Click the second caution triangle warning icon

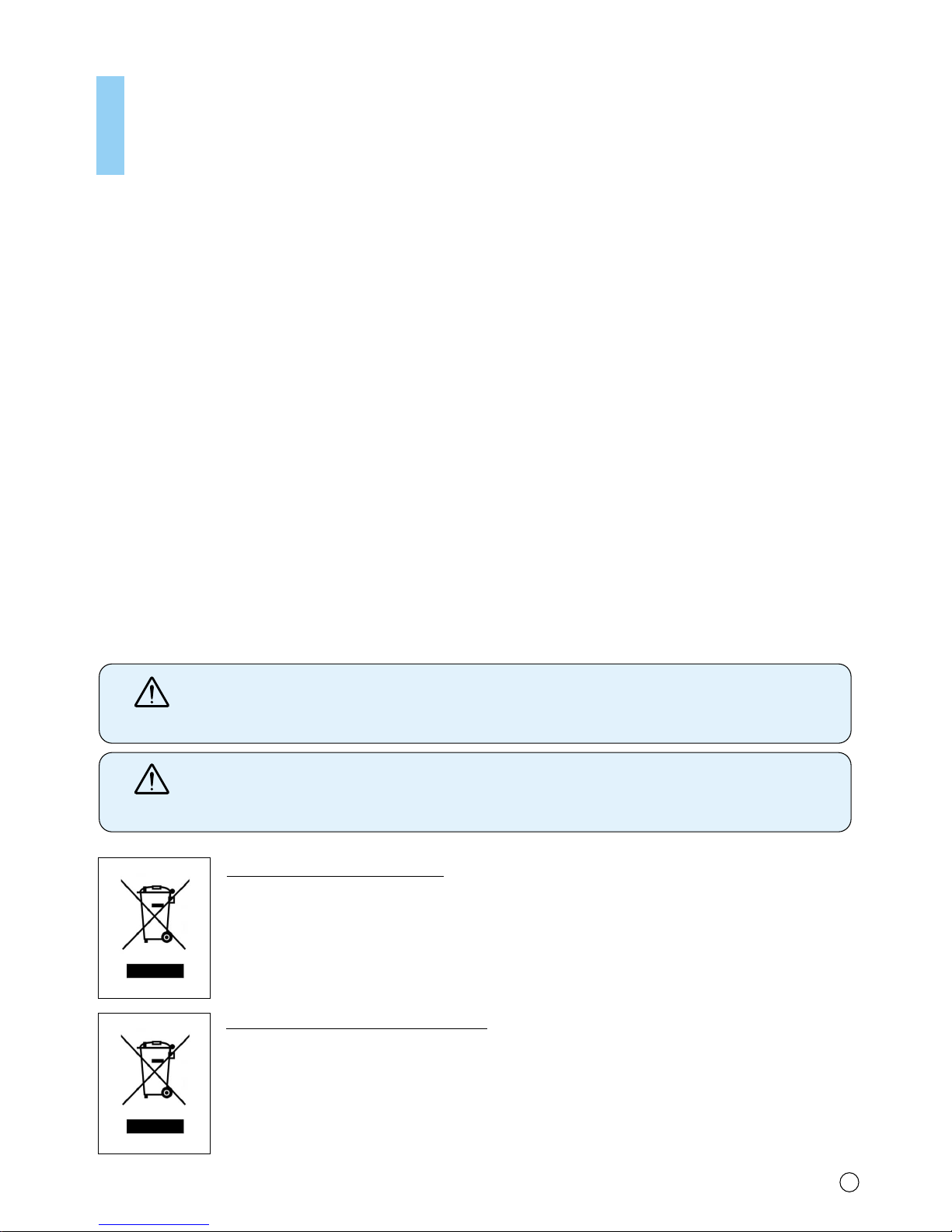152,779
